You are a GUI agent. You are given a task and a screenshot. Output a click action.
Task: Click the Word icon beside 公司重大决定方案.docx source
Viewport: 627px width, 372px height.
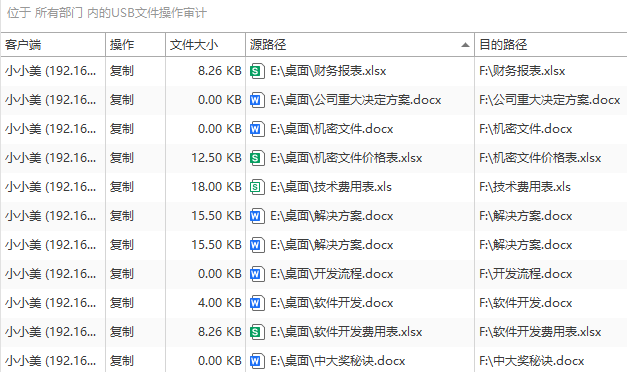(257, 100)
